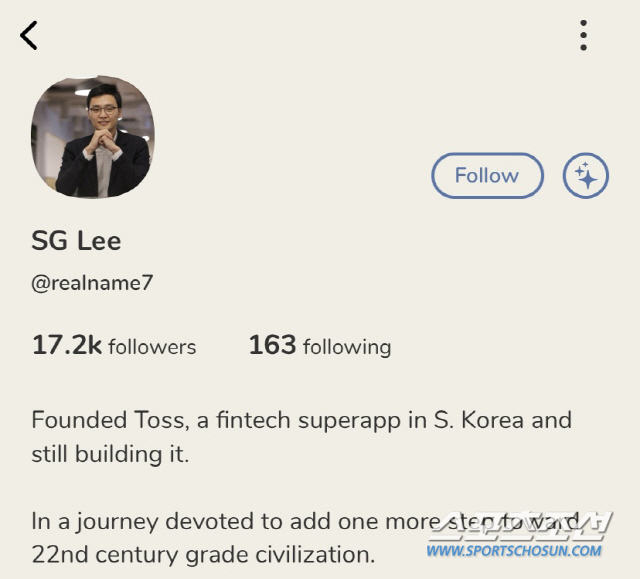Tap the @realname7 username handle
640x579 pixels.
(92, 283)
